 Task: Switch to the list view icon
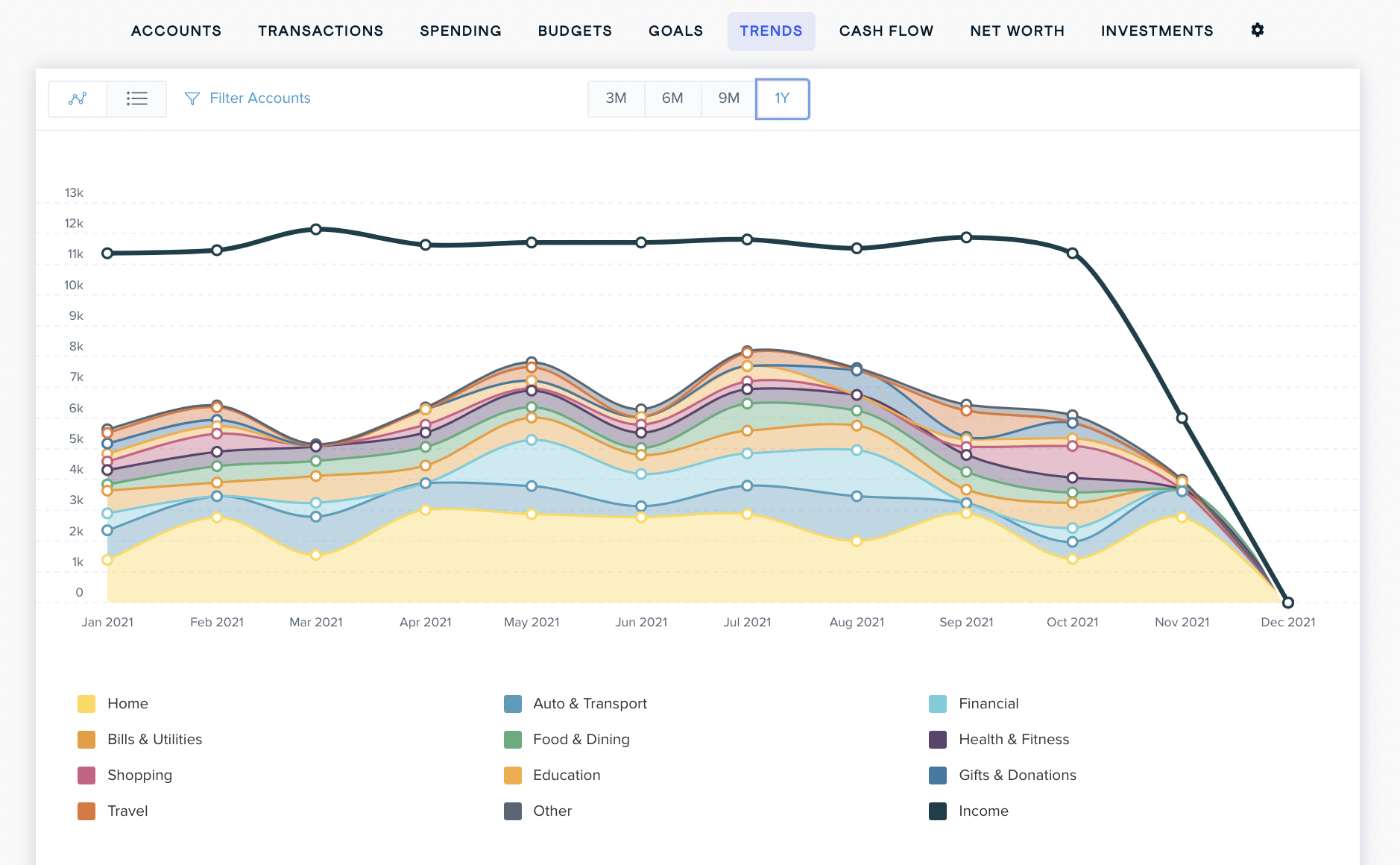point(136,98)
